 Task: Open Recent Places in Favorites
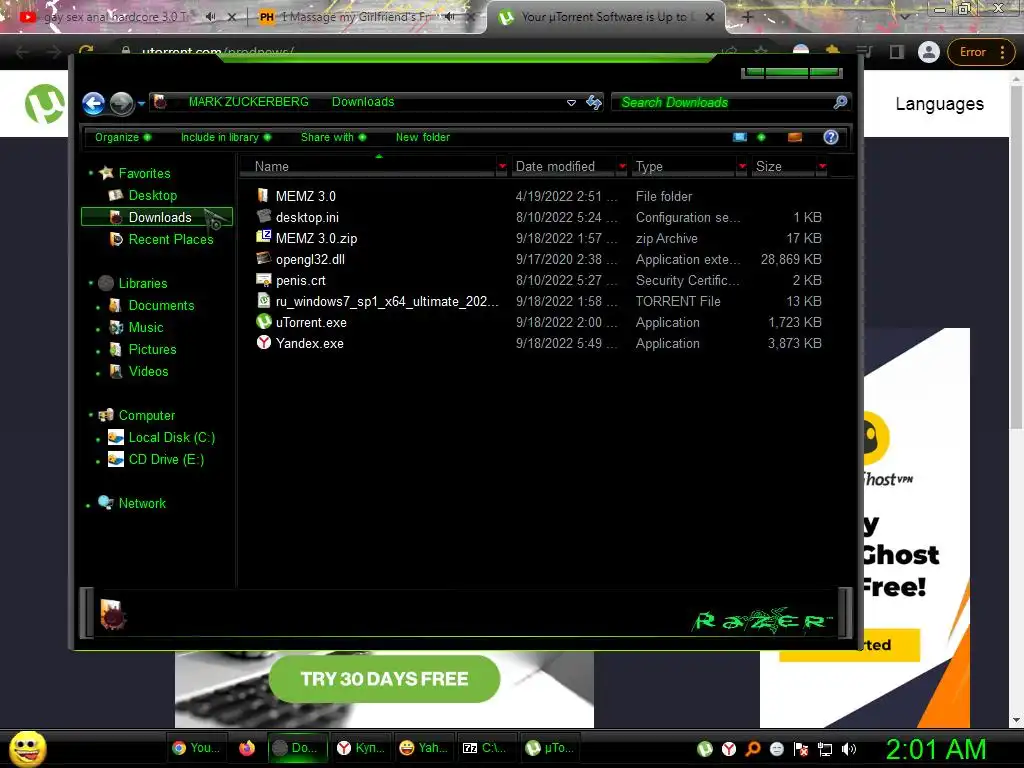[x=170, y=239]
